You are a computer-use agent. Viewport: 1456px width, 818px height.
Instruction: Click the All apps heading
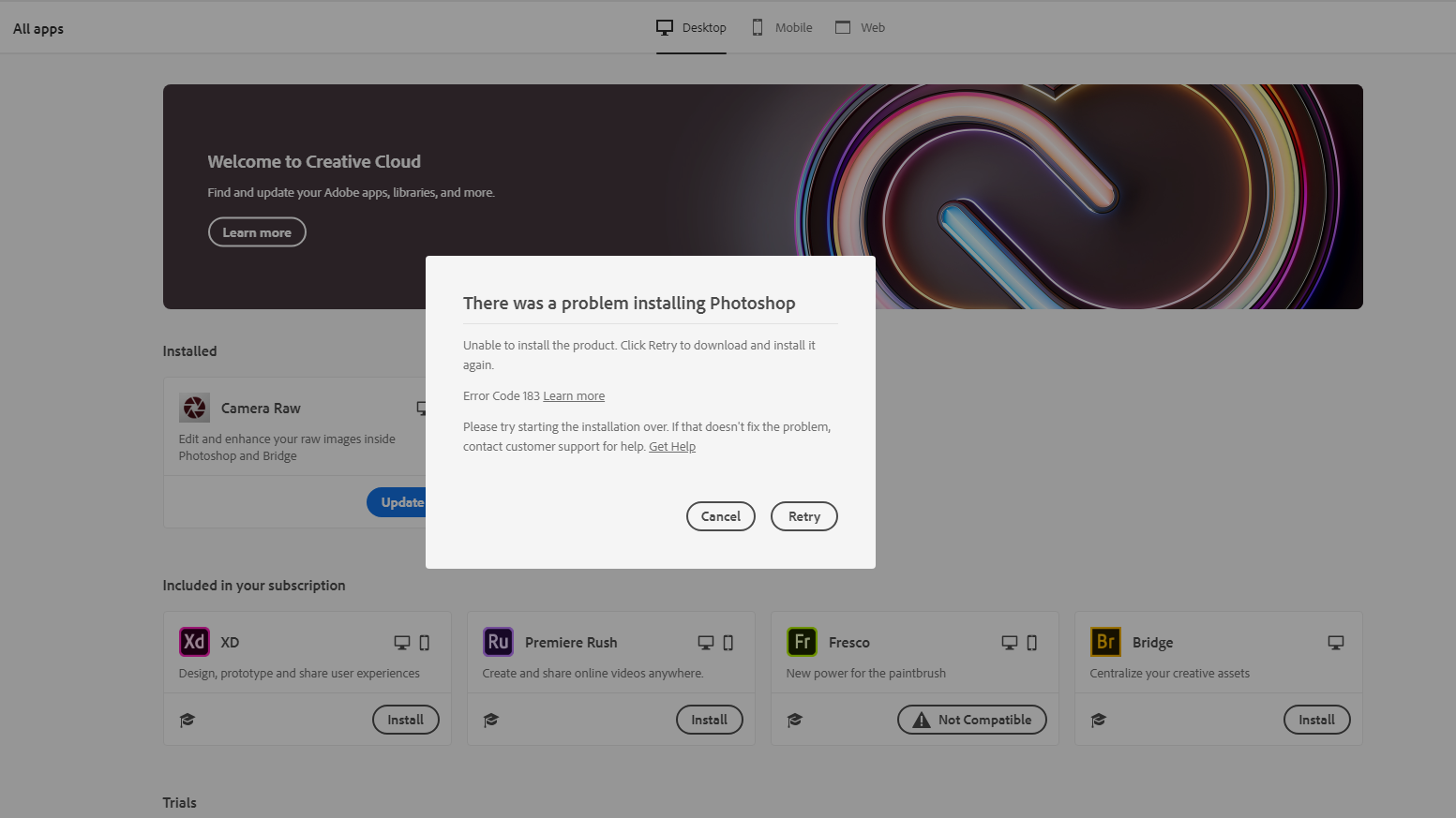pos(38,29)
